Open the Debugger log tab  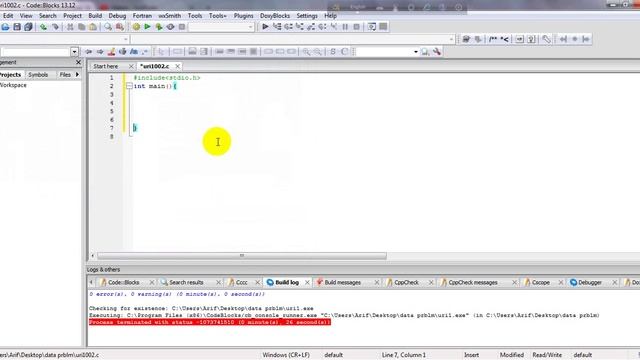click(589, 282)
